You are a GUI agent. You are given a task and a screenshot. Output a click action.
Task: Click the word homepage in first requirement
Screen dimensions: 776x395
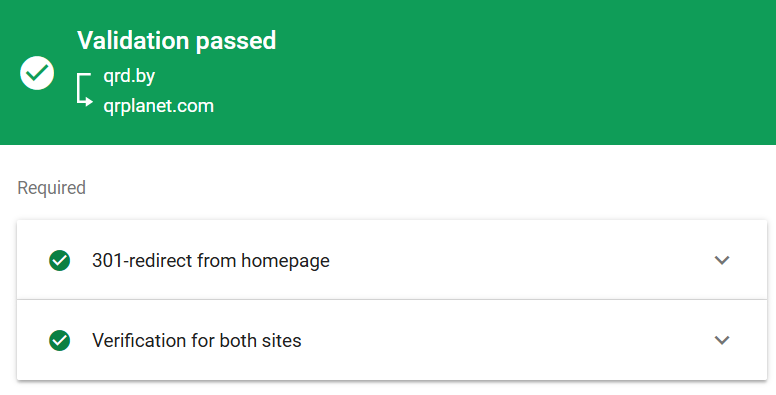point(285,260)
